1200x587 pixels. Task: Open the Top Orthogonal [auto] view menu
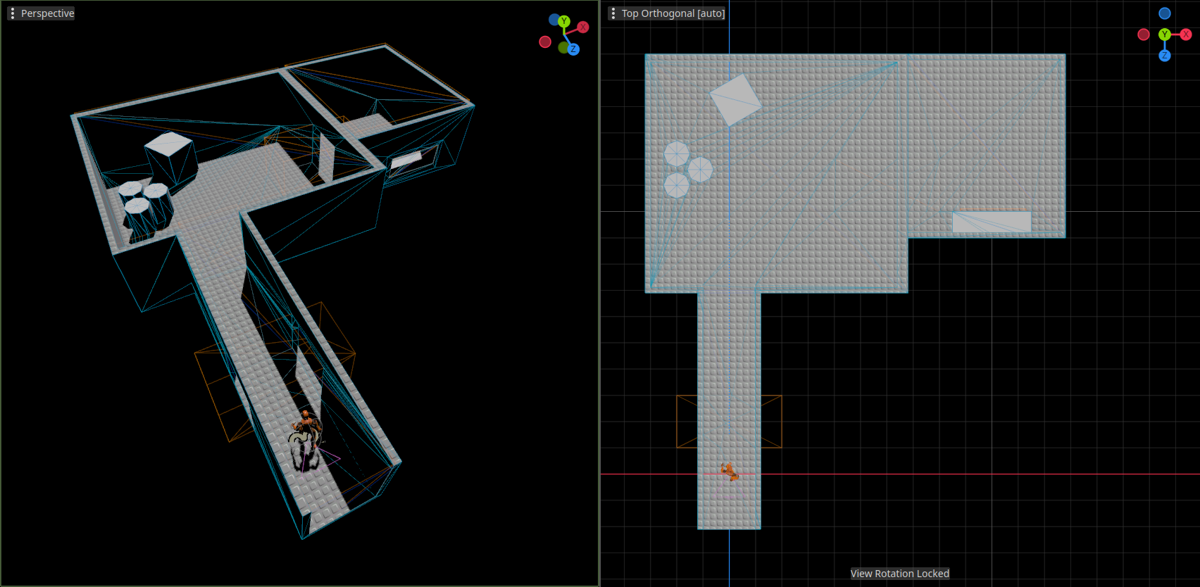[666, 13]
